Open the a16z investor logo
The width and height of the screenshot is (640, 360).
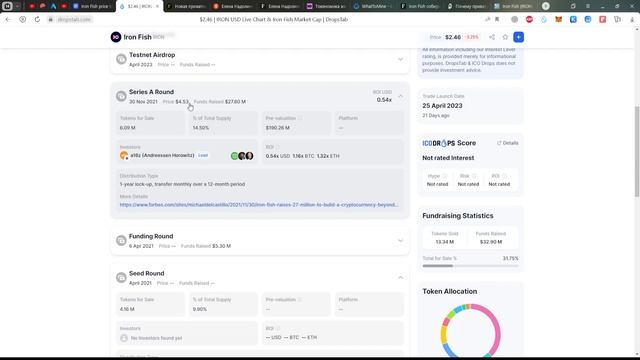[124, 156]
